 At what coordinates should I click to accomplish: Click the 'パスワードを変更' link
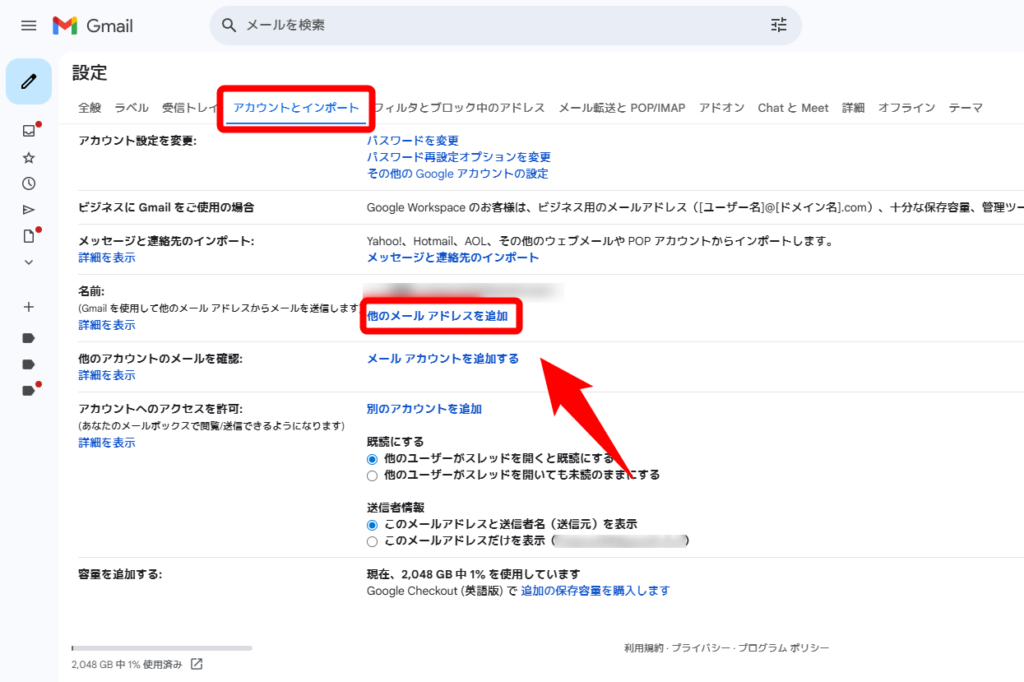[x=413, y=141]
